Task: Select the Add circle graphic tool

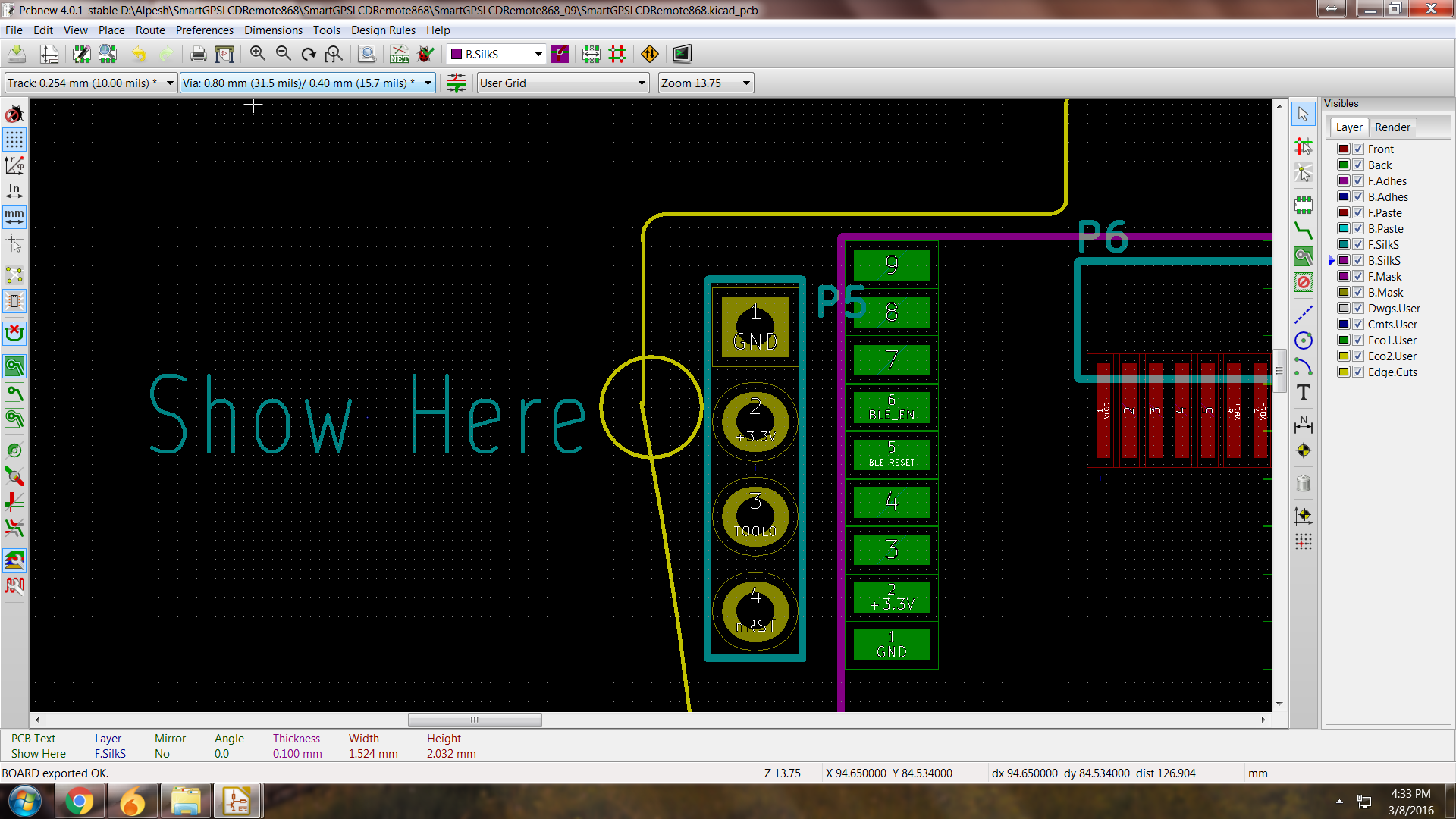Action: [1304, 340]
